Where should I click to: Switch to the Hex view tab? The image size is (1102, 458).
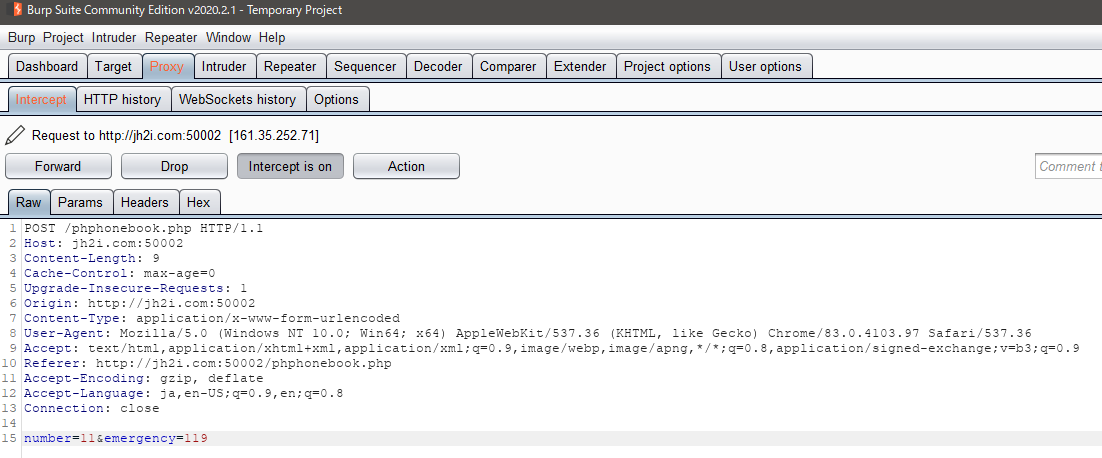pyautogui.click(x=199, y=202)
